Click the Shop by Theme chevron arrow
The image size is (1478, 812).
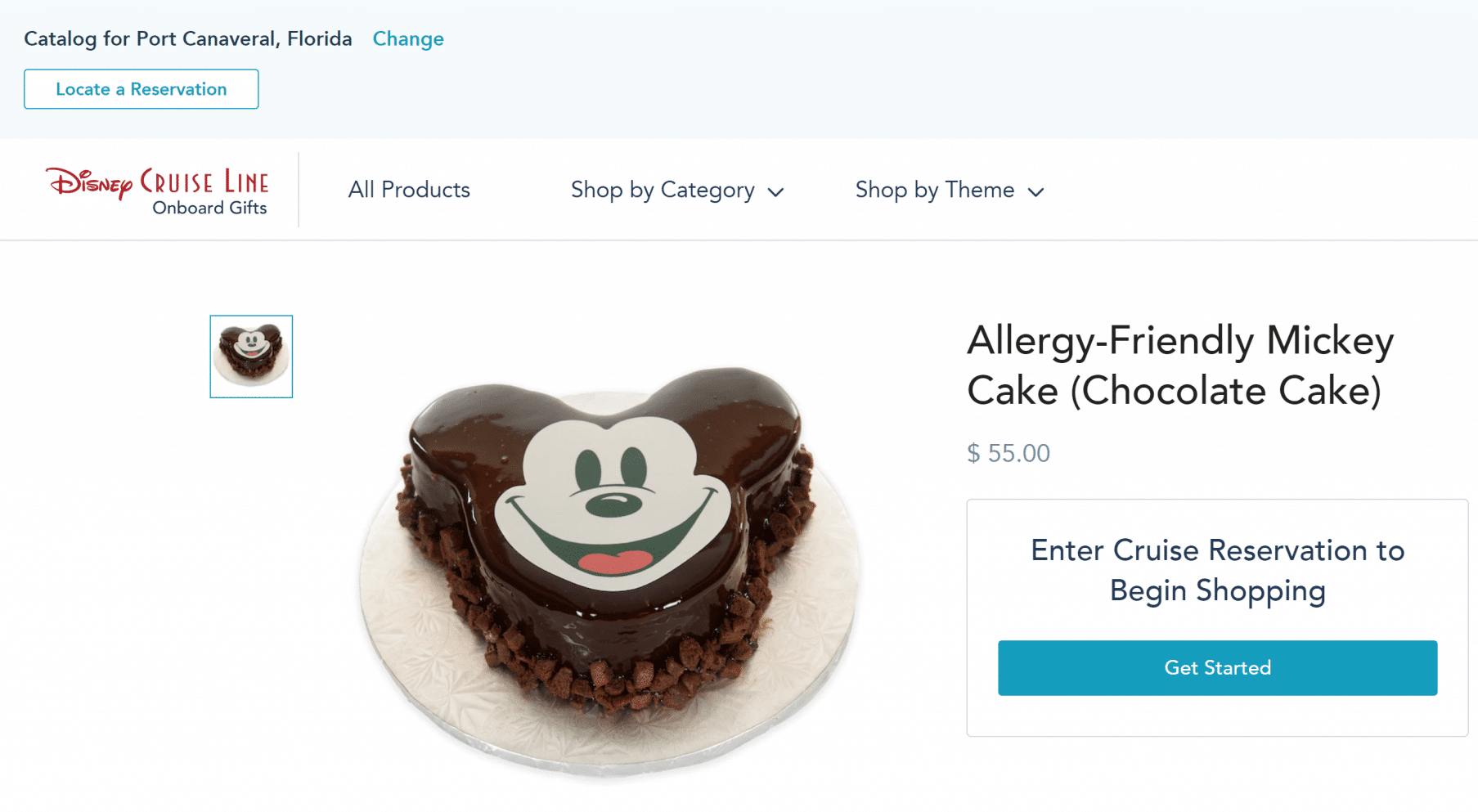point(1035,192)
